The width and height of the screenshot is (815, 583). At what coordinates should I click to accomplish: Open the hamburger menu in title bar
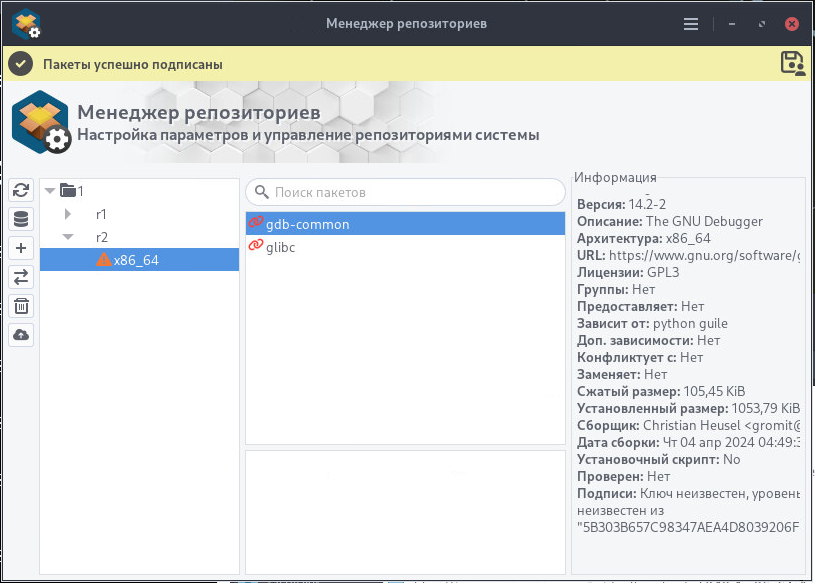pos(691,24)
